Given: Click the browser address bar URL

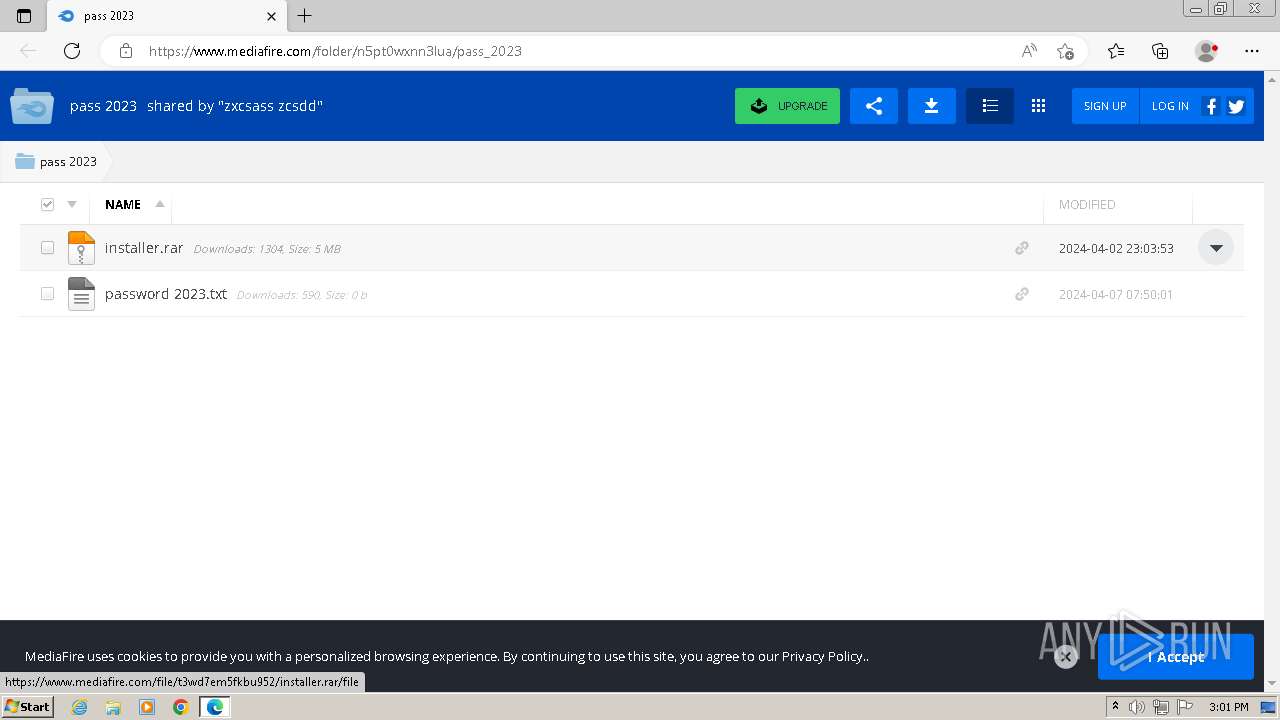Looking at the screenshot, I should 335,51.
